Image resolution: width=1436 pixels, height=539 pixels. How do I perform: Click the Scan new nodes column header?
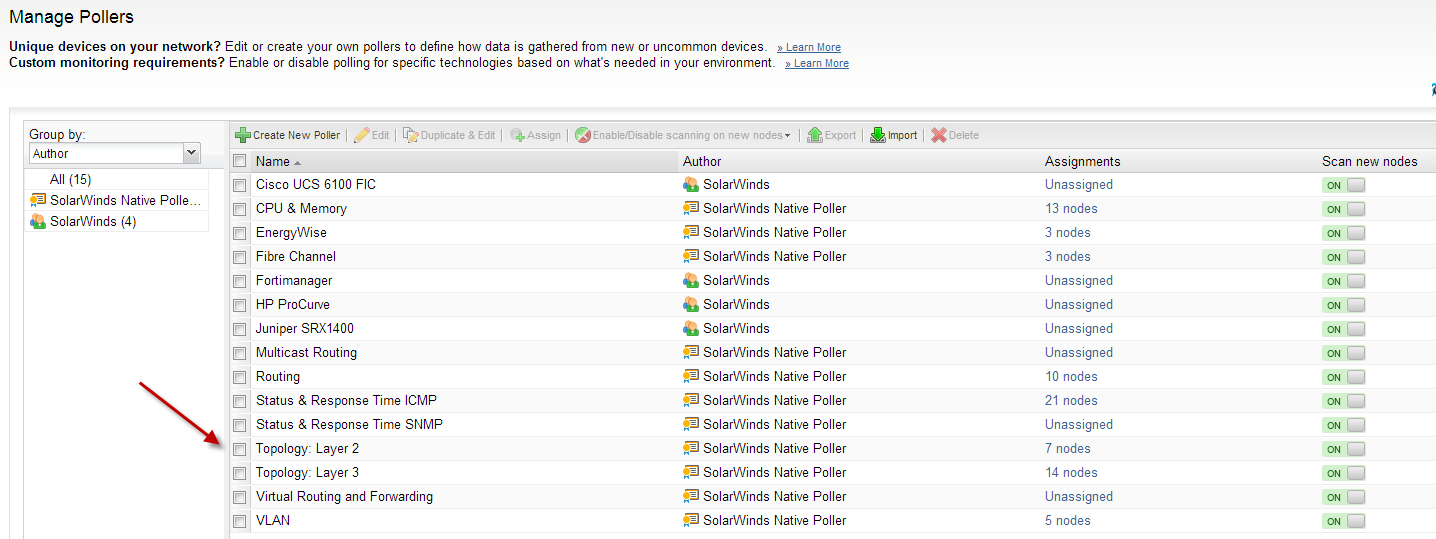point(1370,161)
